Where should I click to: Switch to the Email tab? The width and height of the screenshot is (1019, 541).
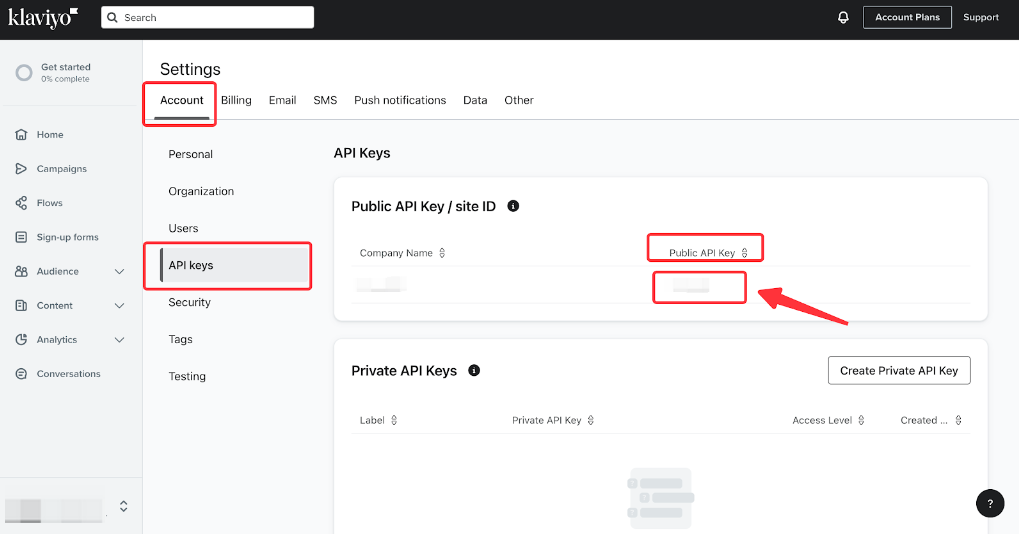coord(283,100)
